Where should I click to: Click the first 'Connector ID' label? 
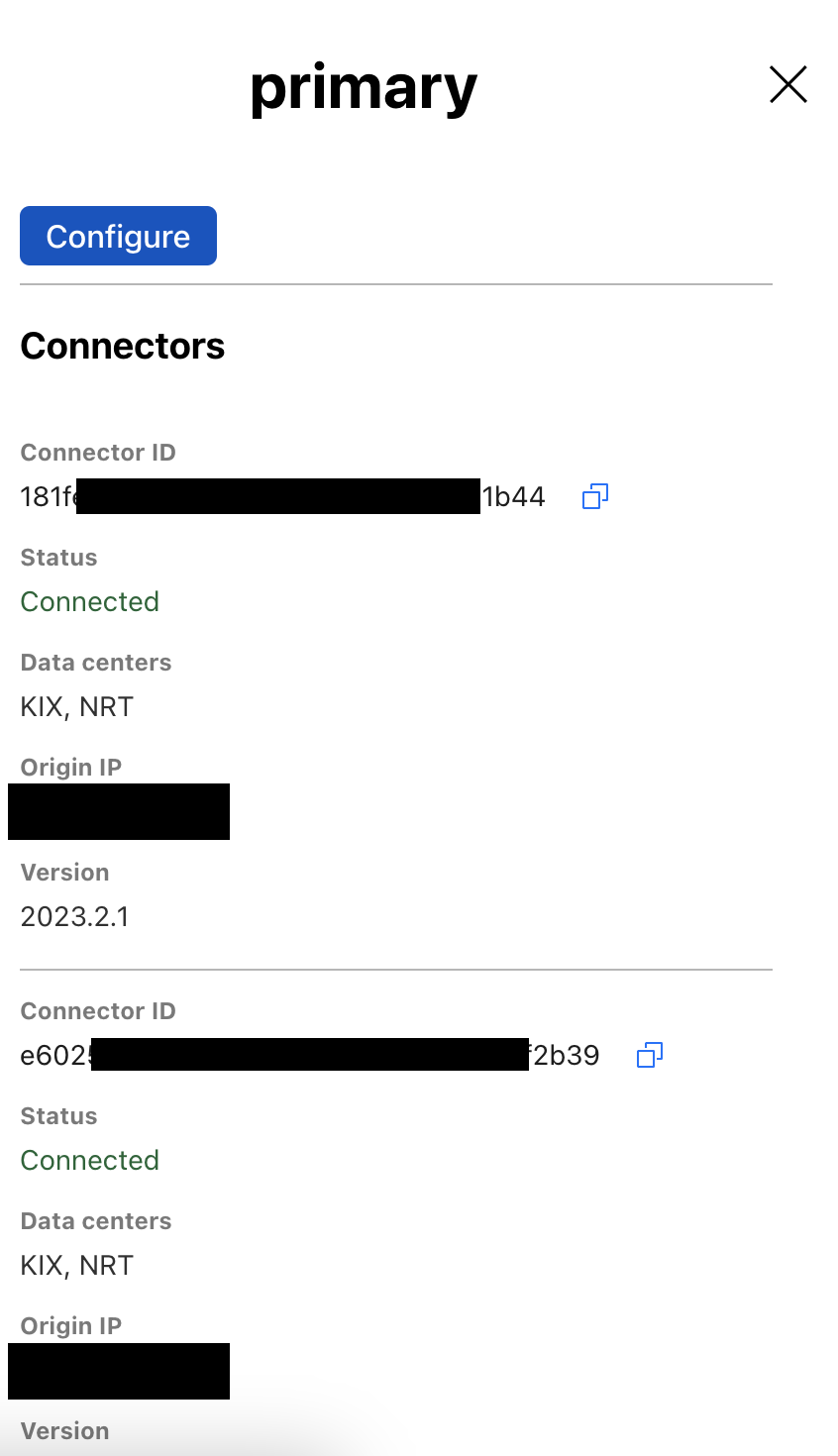click(x=98, y=453)
